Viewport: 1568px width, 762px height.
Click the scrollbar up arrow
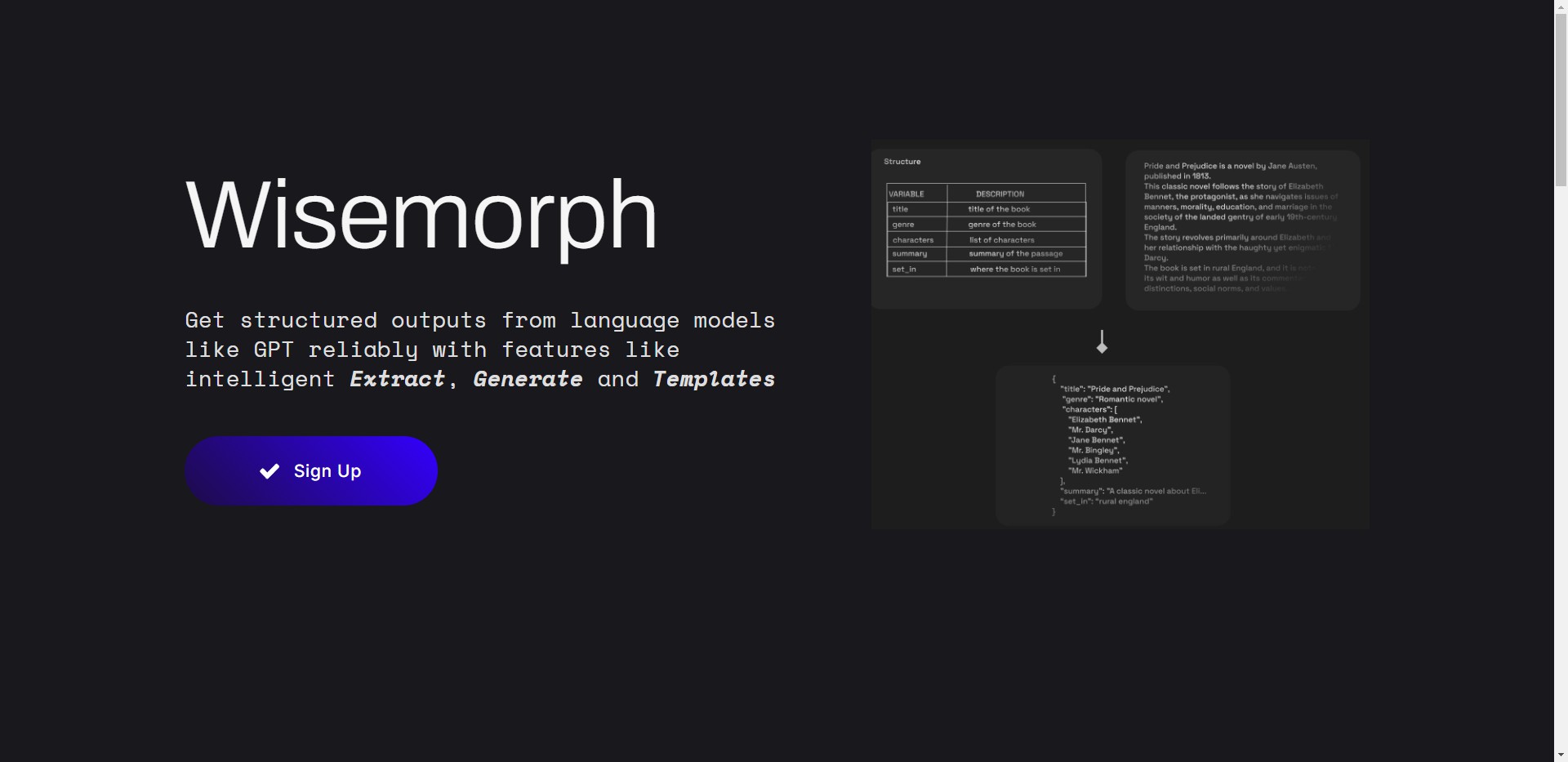pos(1561,7)
